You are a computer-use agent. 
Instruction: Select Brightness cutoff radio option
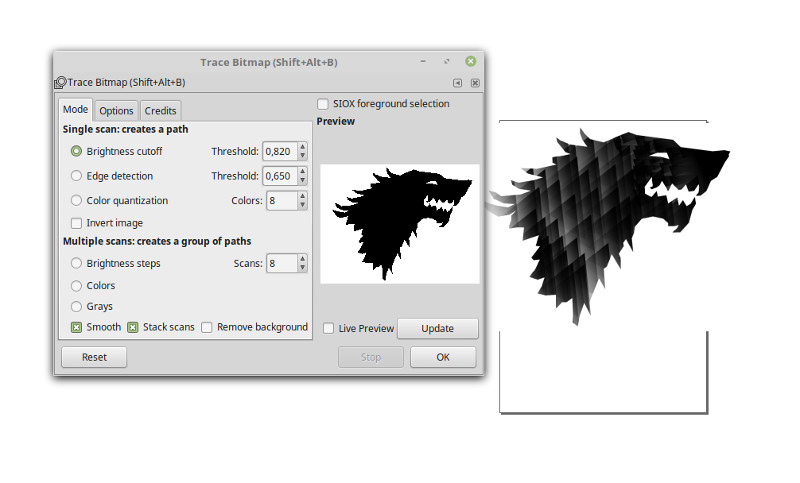click(x=76, y=151)
